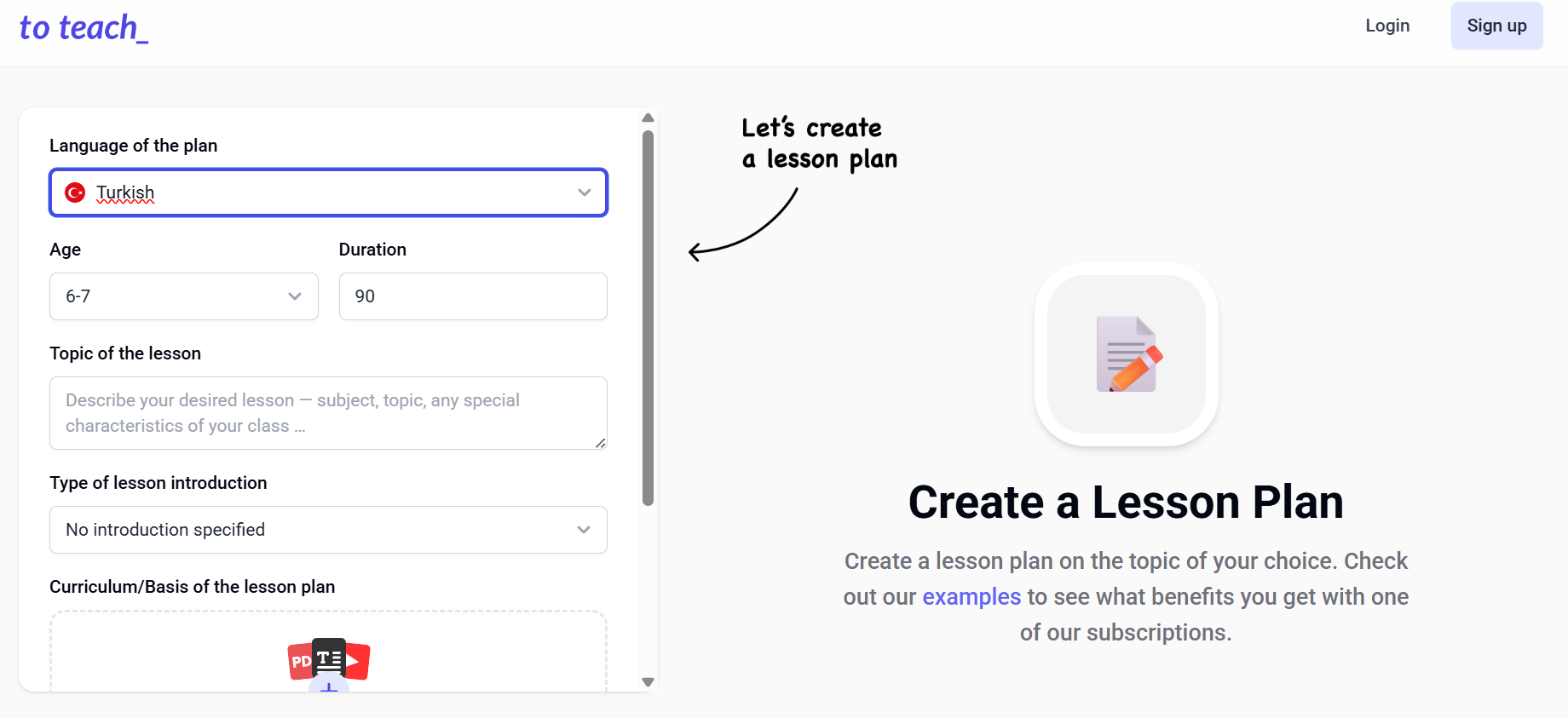Click the red video play icon
The height and width of the screenshot is (718, 1568).
pyautogui.click(x=356, y=661)
